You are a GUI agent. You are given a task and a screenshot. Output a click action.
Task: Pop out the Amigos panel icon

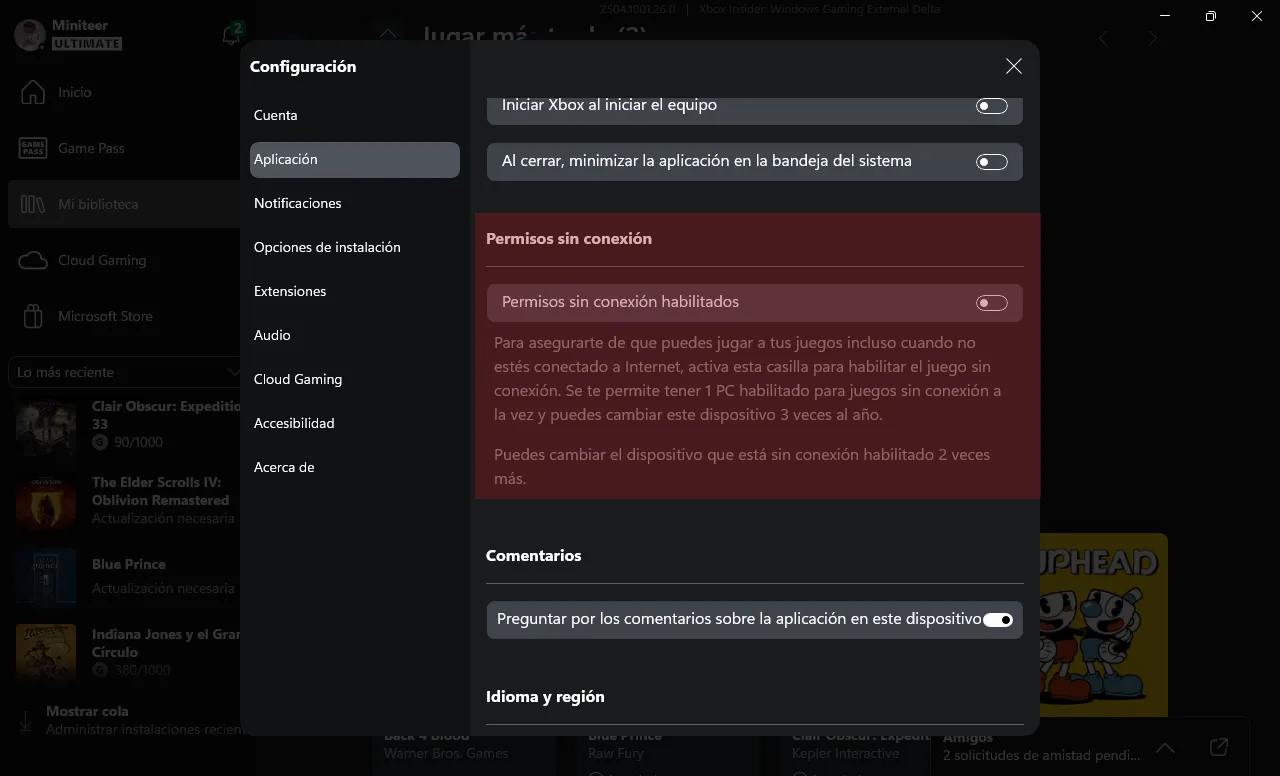(x=1218, y=747)
